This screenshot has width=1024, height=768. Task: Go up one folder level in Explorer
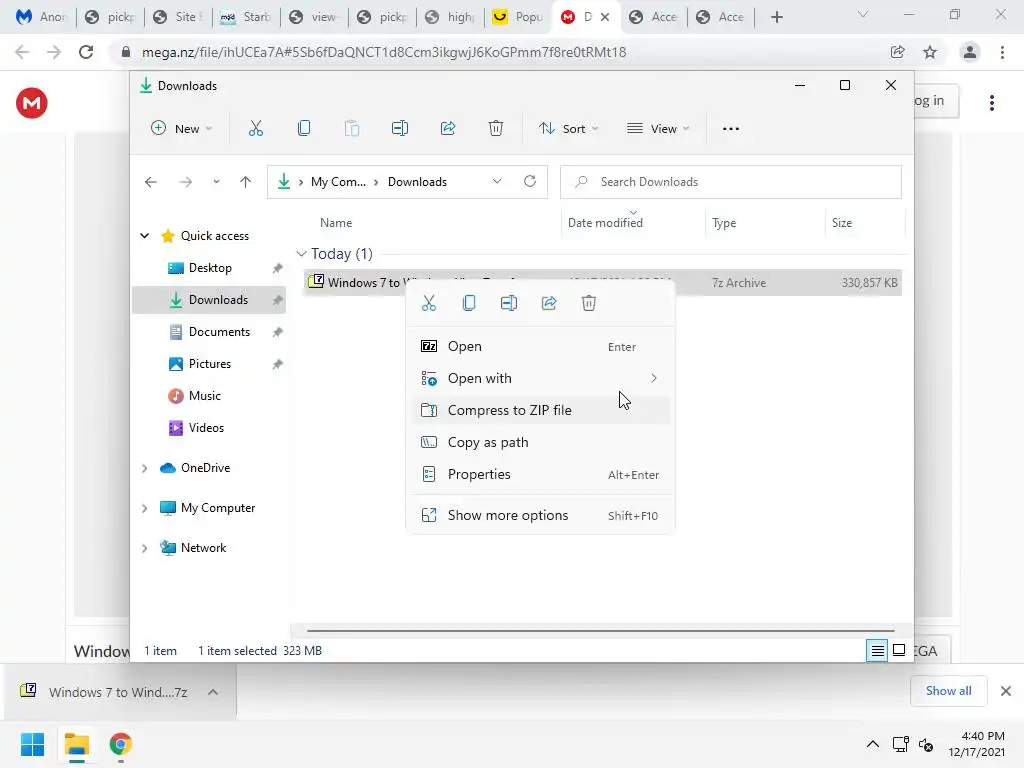(x=246, y=182)
